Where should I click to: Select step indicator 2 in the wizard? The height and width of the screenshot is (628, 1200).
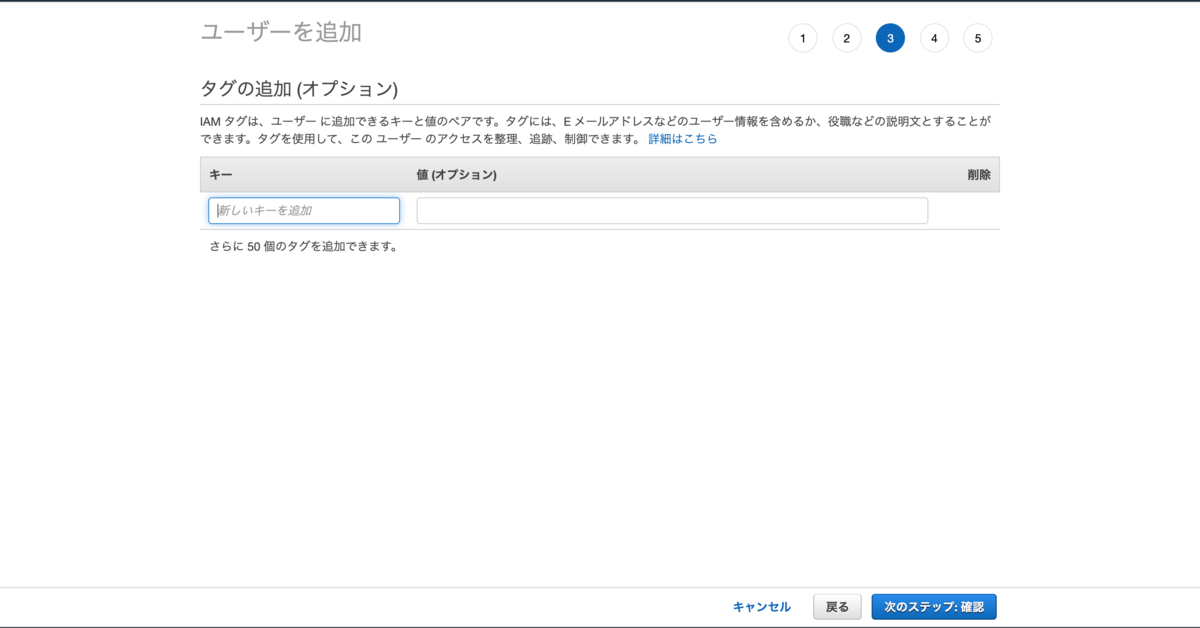pos(846,38)
